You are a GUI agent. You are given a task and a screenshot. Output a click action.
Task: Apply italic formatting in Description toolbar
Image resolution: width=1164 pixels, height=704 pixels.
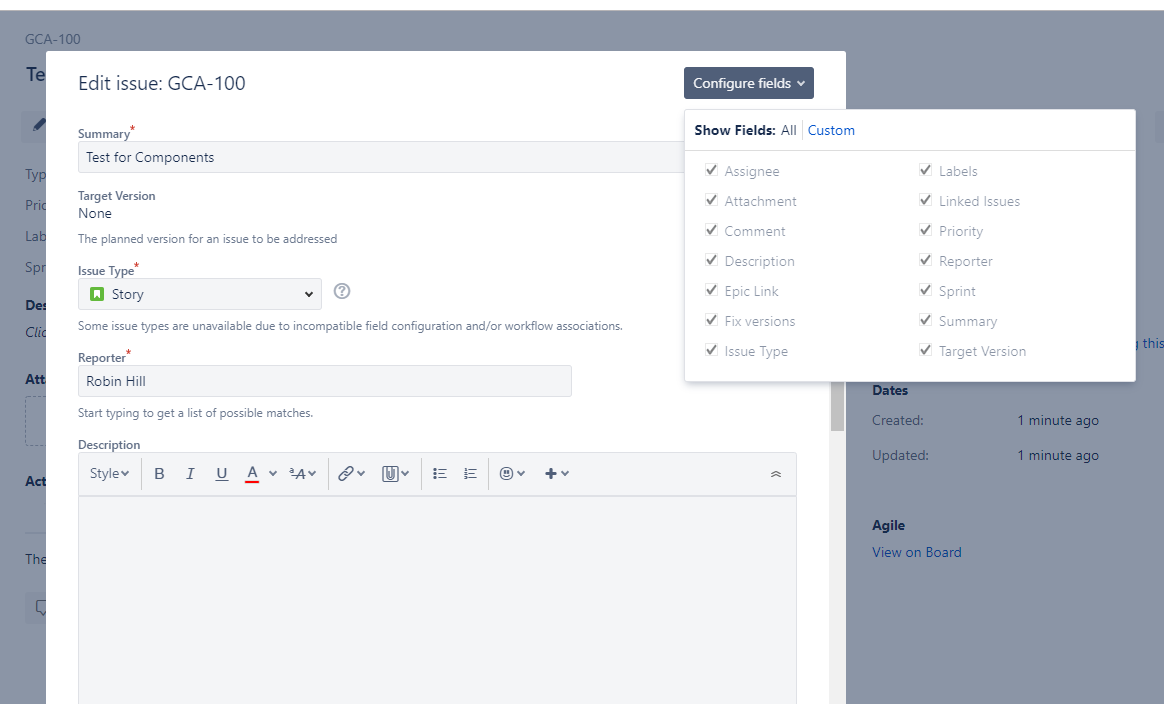(190, 474)
